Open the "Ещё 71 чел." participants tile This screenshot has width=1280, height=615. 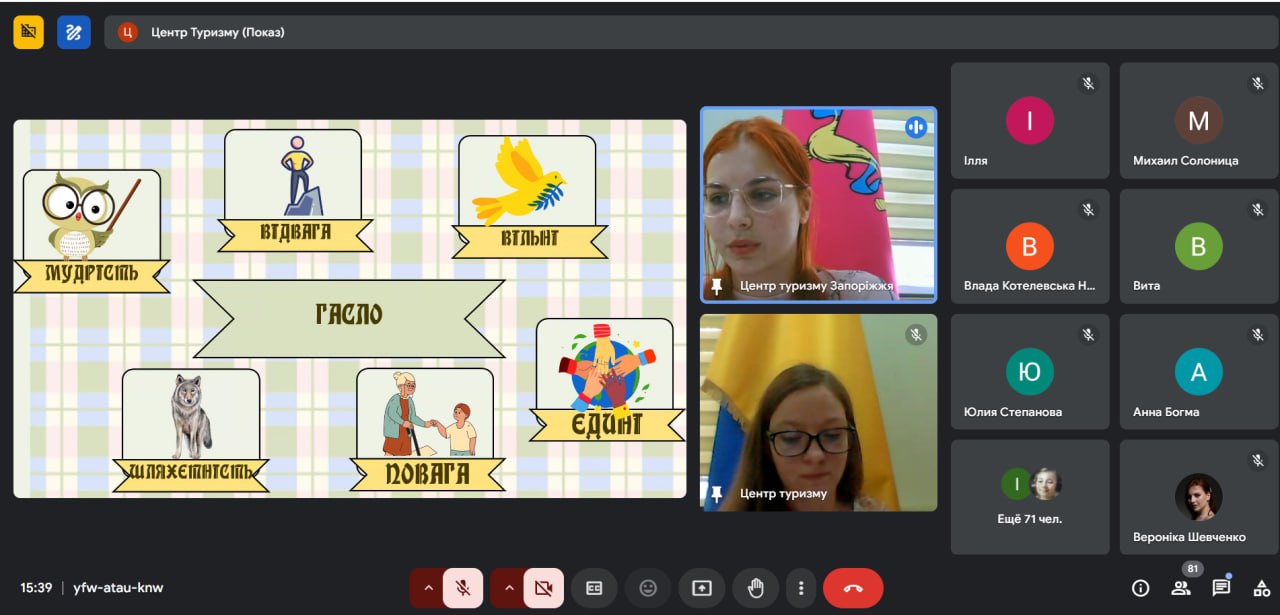pyautogui.click(x=1030, y=497)
